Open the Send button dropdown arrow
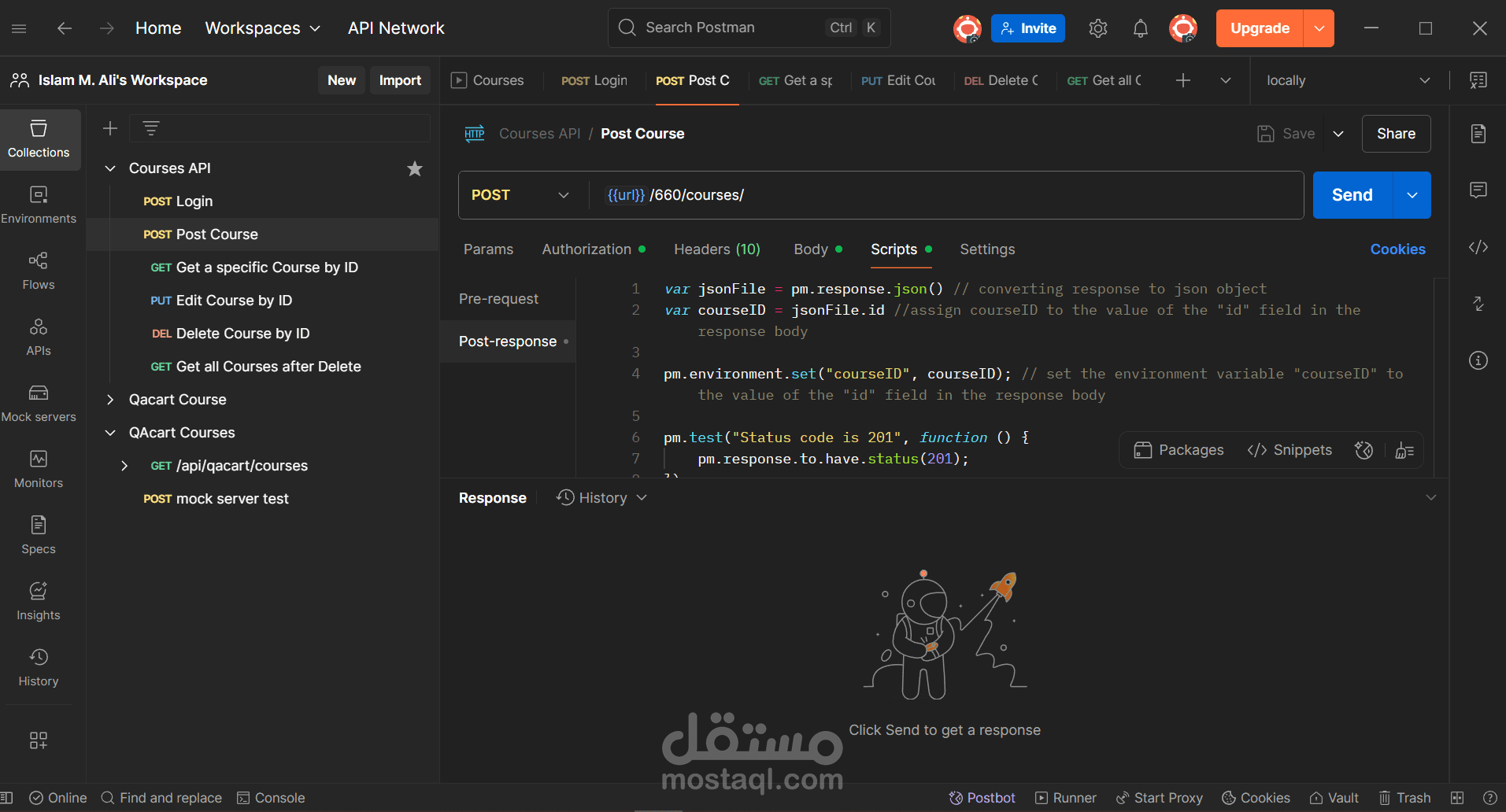Screen dimensions: 1506x812 pyautogui.click(x=1412, y=195)
